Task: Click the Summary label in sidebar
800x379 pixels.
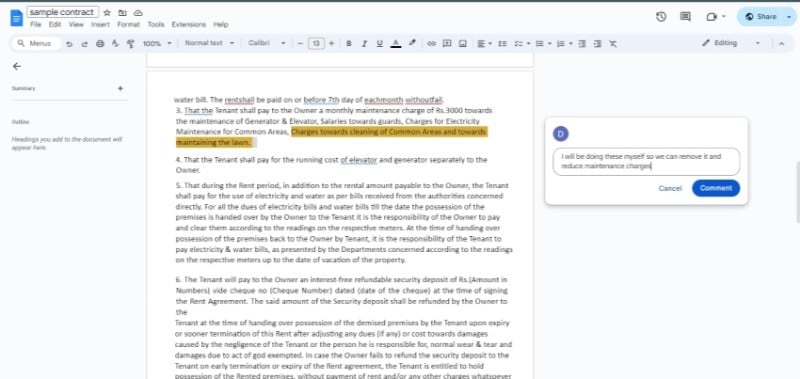Action: click(24, 88)
